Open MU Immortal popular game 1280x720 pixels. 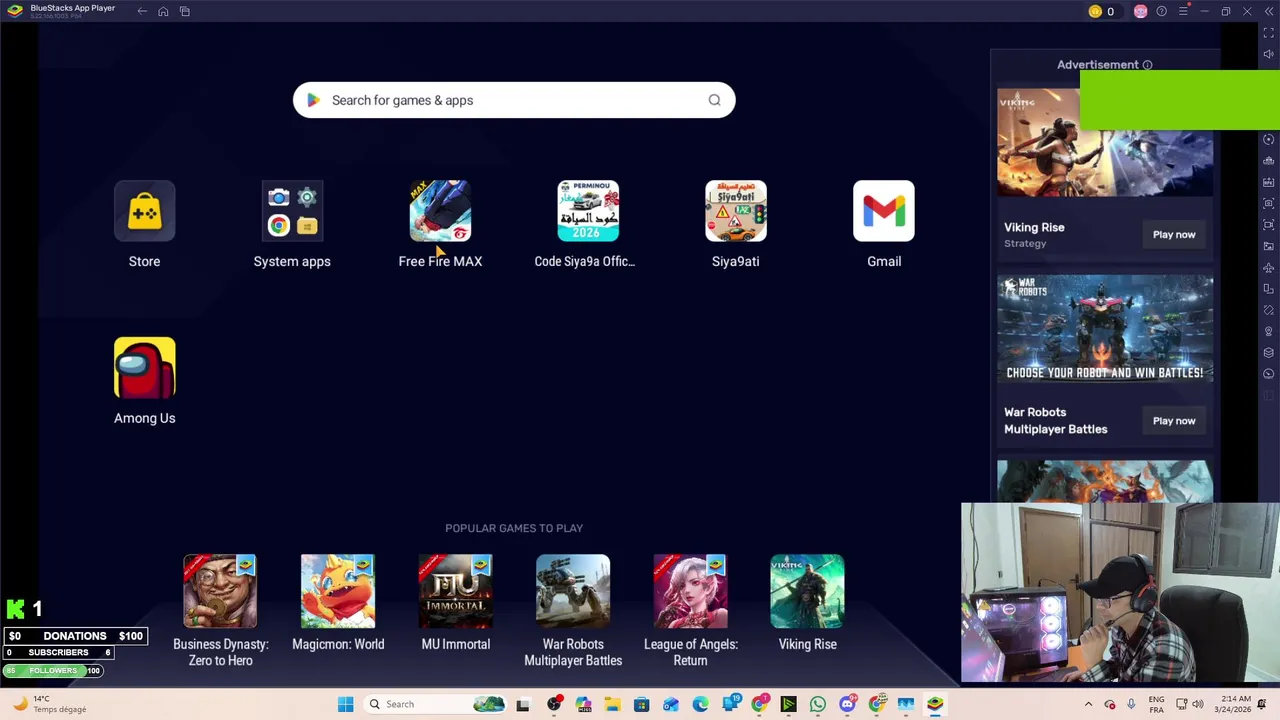[455, 591]
